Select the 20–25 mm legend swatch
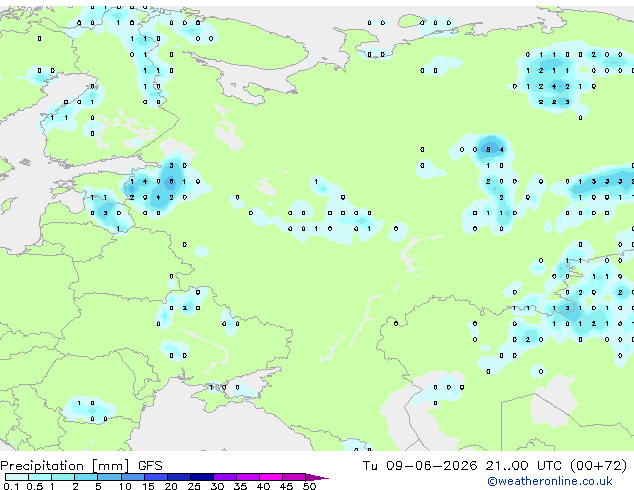 (179, 477)
